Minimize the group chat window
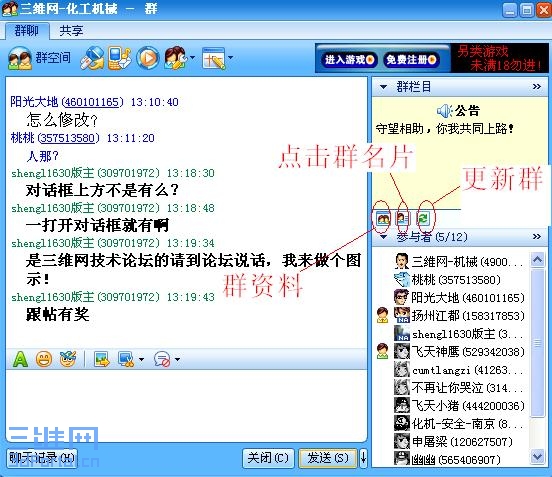 point(509,10)
